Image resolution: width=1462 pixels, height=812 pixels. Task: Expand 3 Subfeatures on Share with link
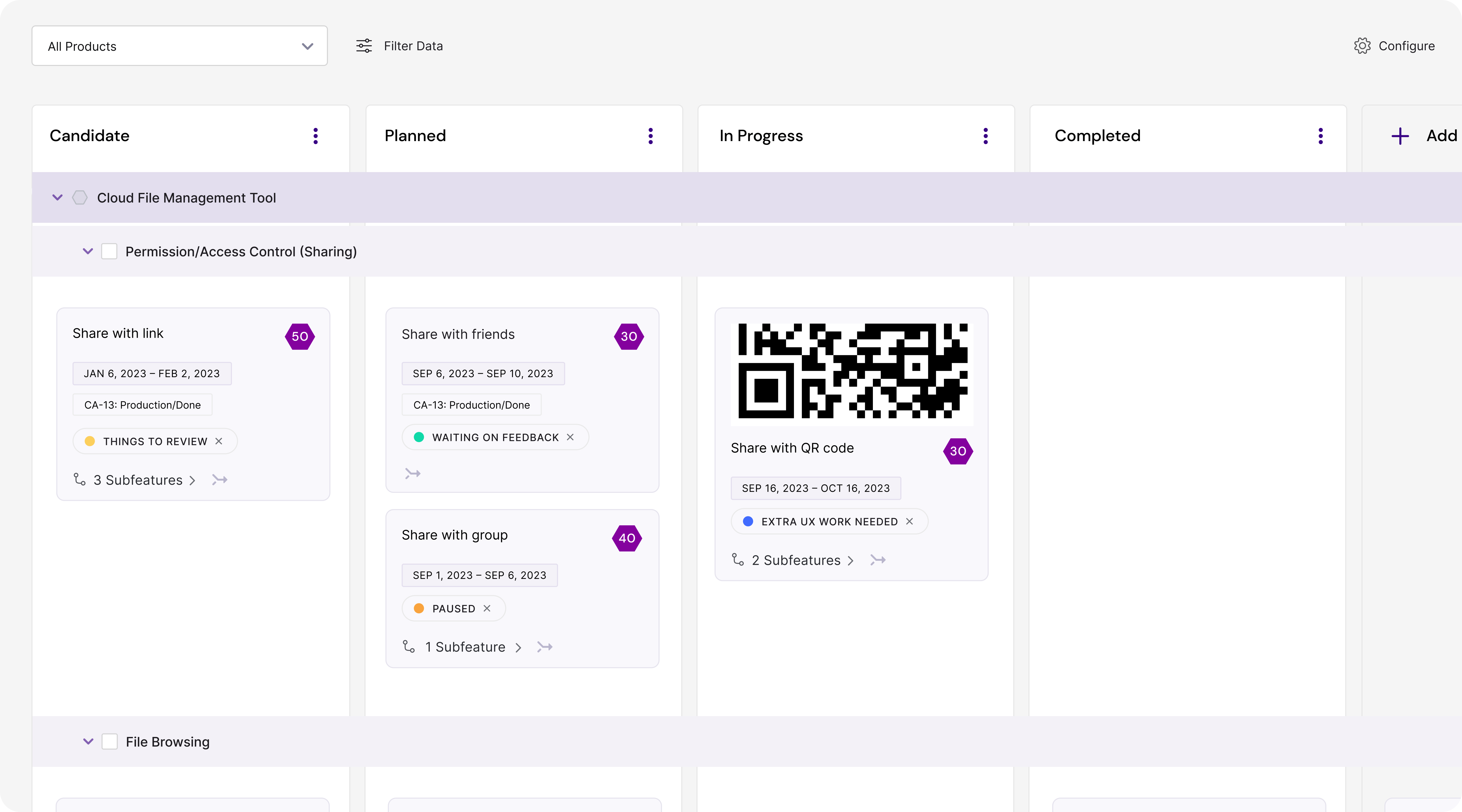point(144,480)
